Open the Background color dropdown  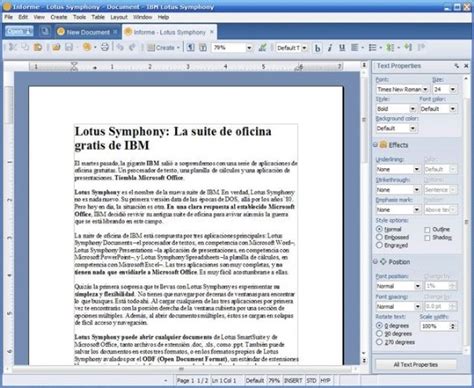pyautogui.click(x=413, y=128)
